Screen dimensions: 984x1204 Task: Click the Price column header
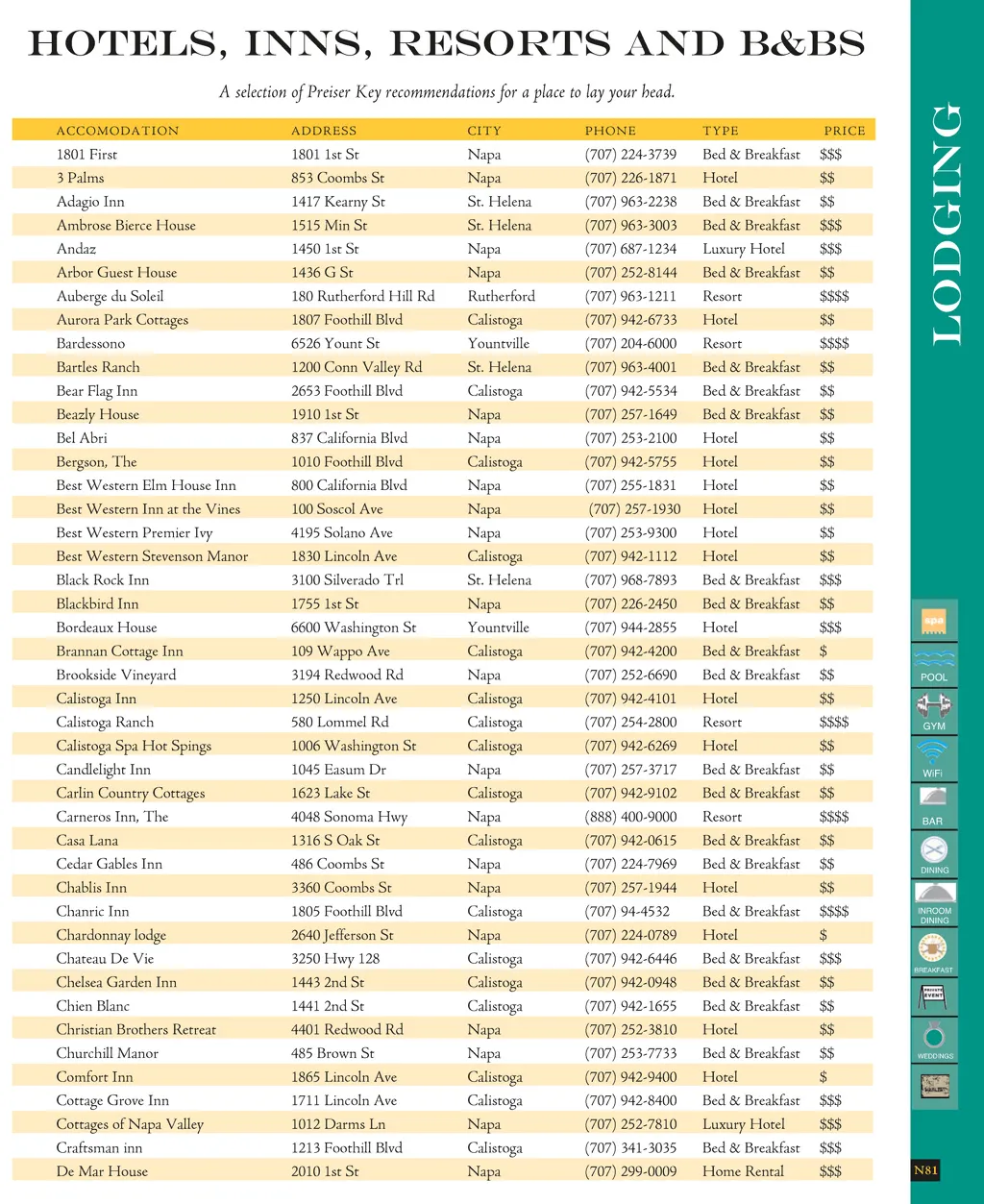[x=845, y=131]
